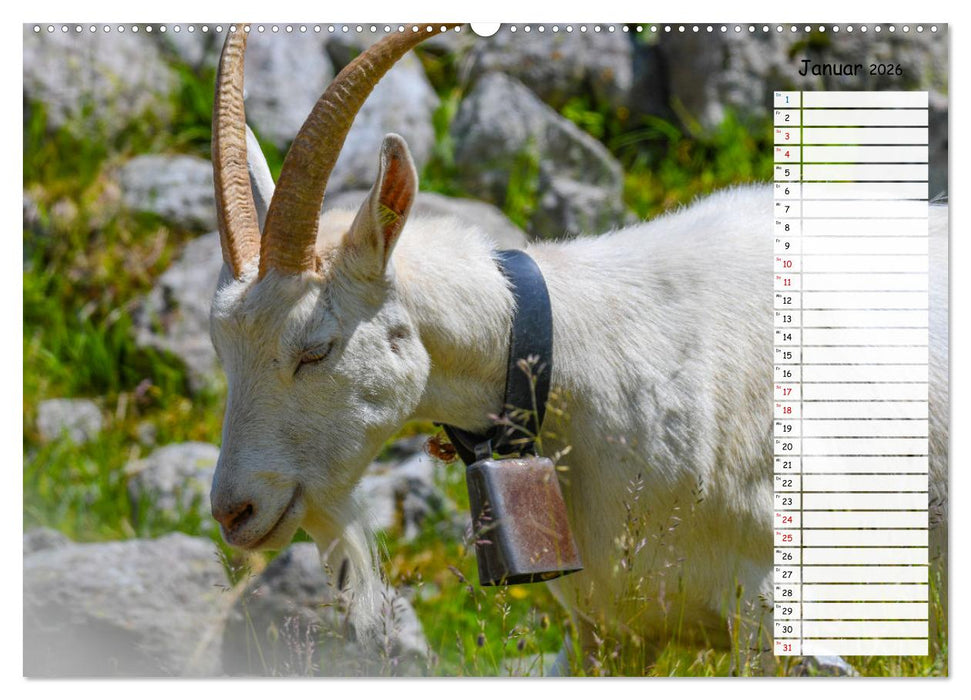Screen dimensions: 971x700
Task: Select date cell 1 marked "Do"
Action: [787, 100]
